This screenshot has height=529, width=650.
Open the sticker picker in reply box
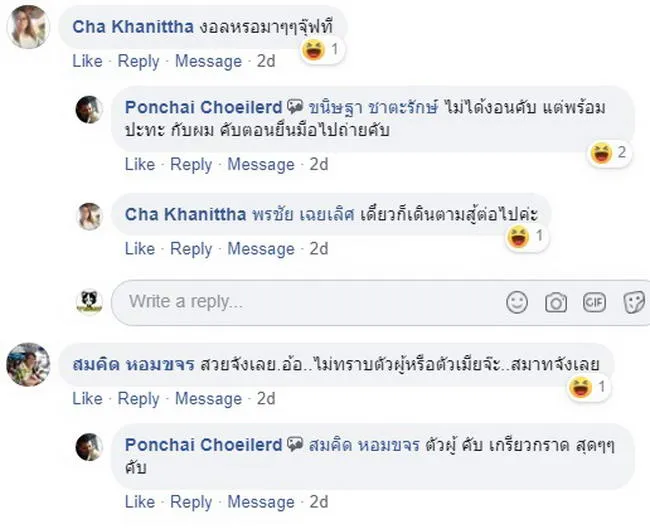point(633,302)
